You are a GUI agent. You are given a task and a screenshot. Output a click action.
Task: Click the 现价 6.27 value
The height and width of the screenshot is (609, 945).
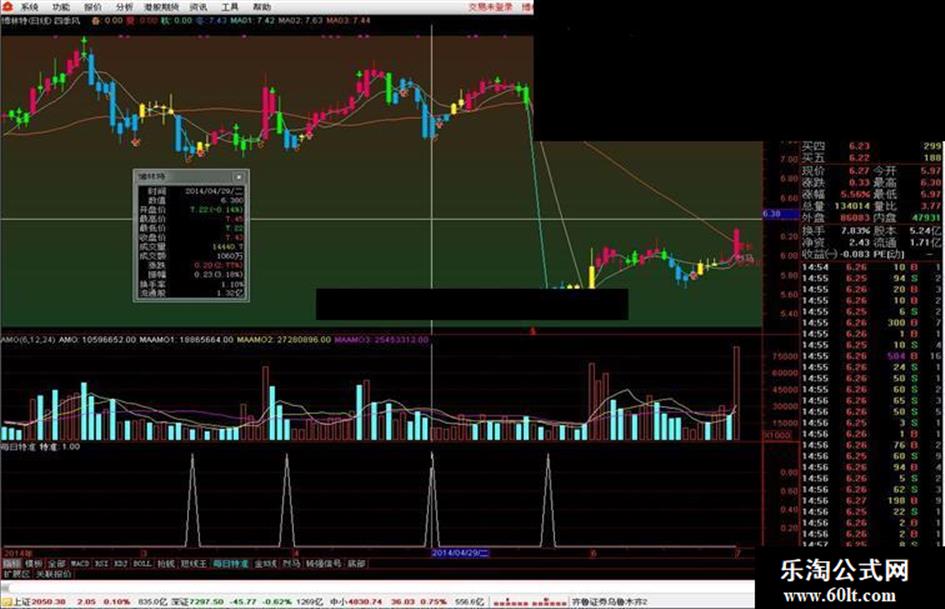pyautogui.click(x=859, y=171)
